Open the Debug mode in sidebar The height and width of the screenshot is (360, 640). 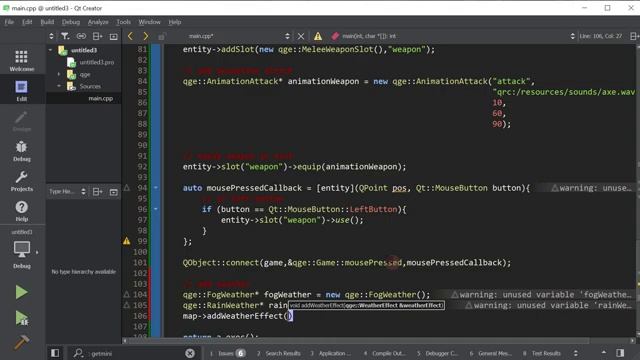(22, 151)
